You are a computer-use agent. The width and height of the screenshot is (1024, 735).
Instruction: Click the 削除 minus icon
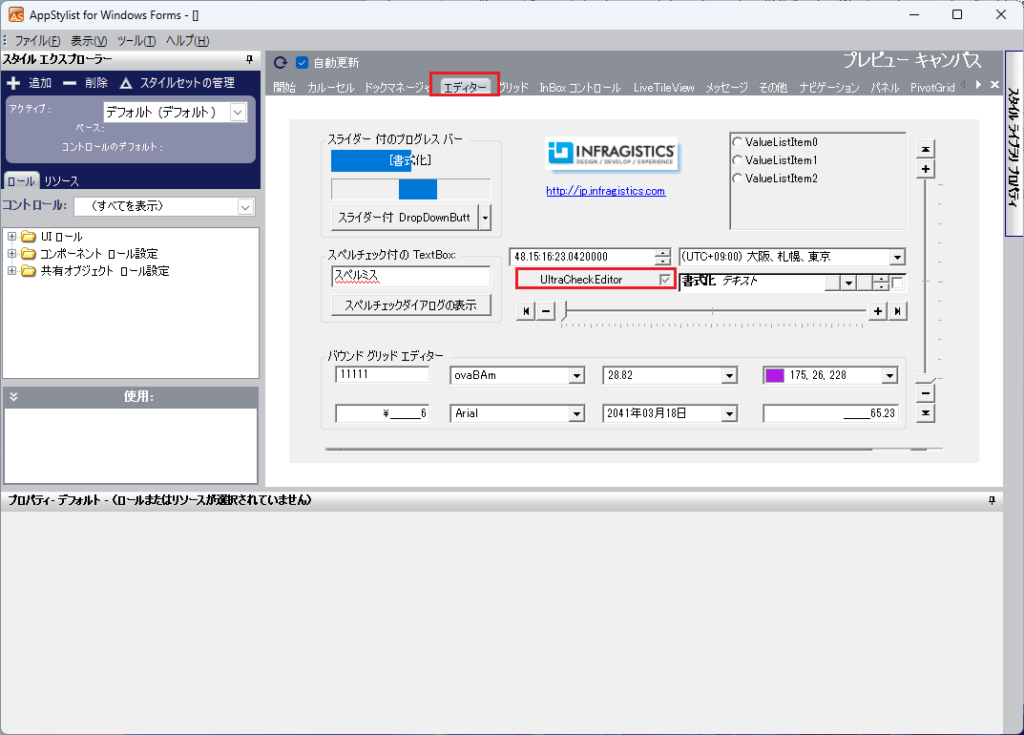pos(69,83)
